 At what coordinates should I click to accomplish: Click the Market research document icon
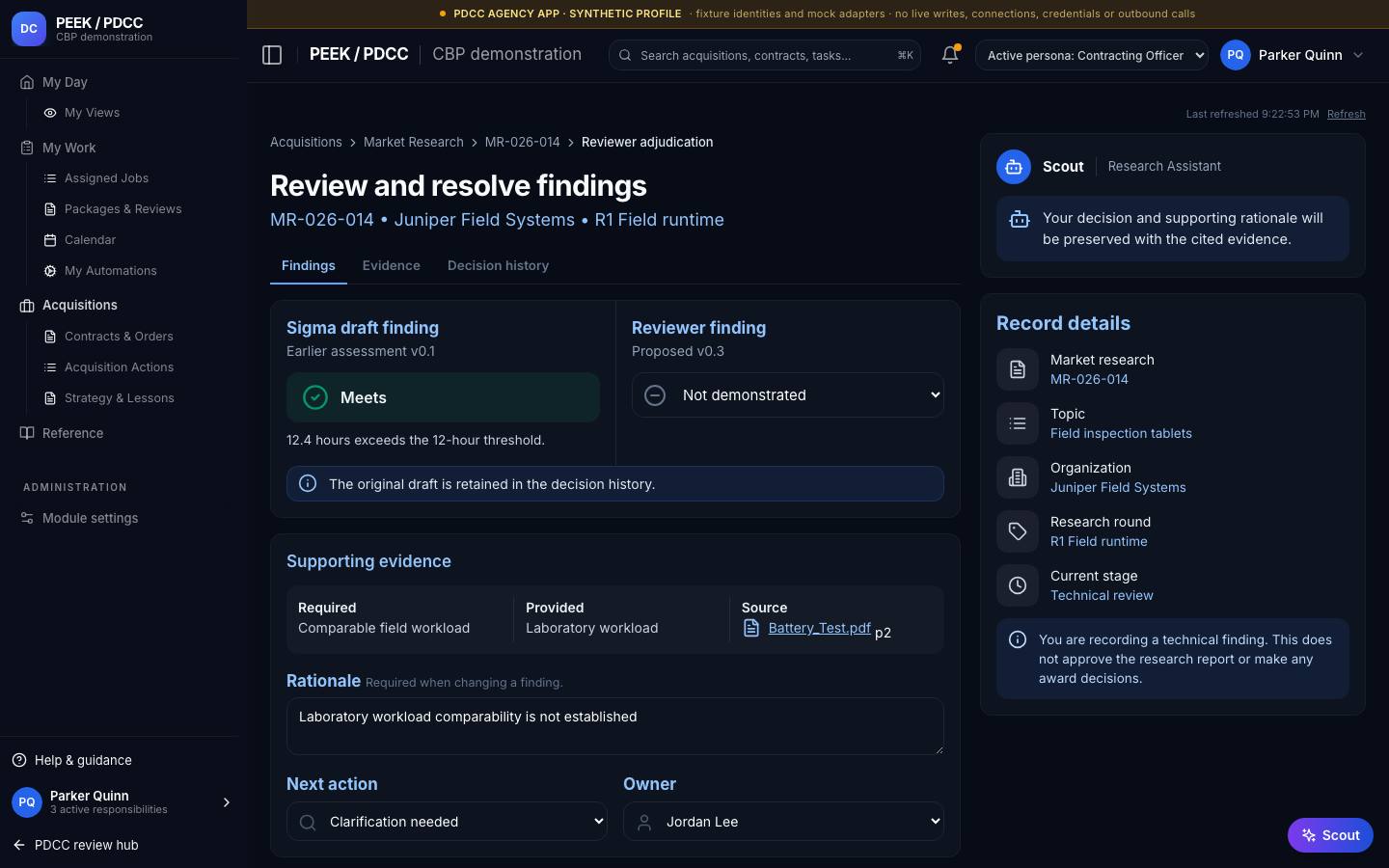[1018, 369]
